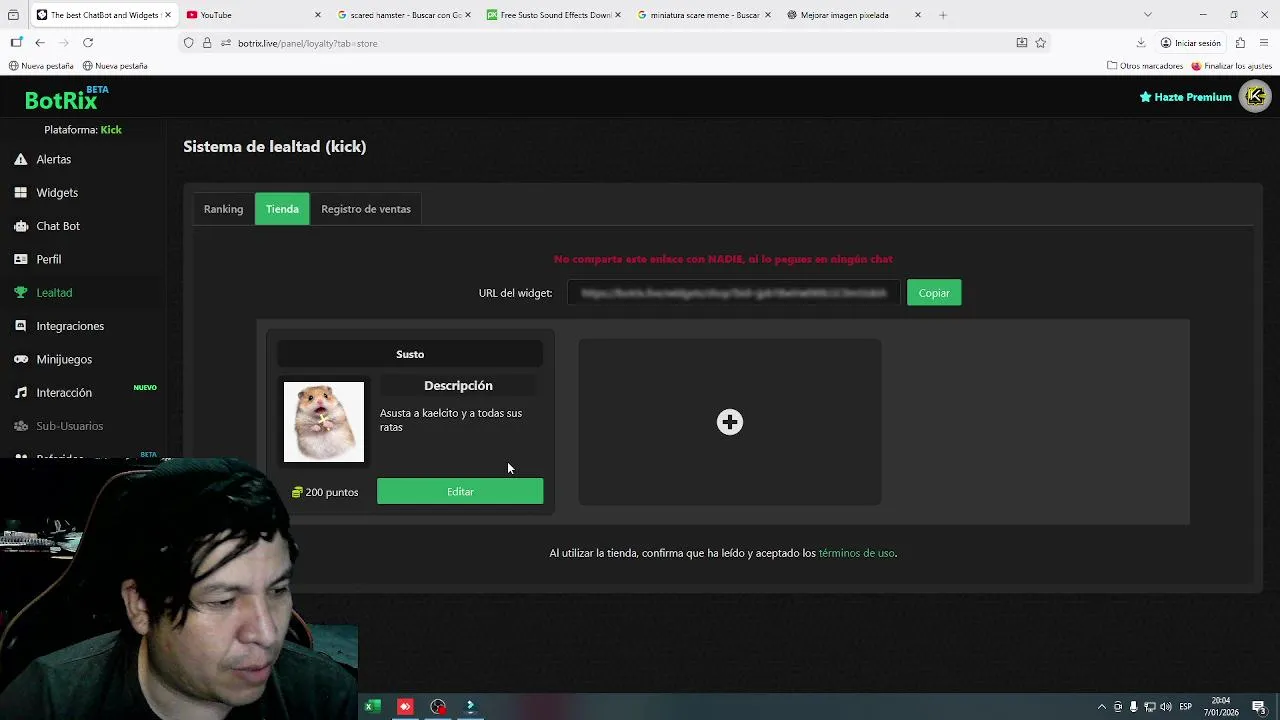Open the Registro de ventas tab
The image size is (1280, 720).
pos(366,209)
